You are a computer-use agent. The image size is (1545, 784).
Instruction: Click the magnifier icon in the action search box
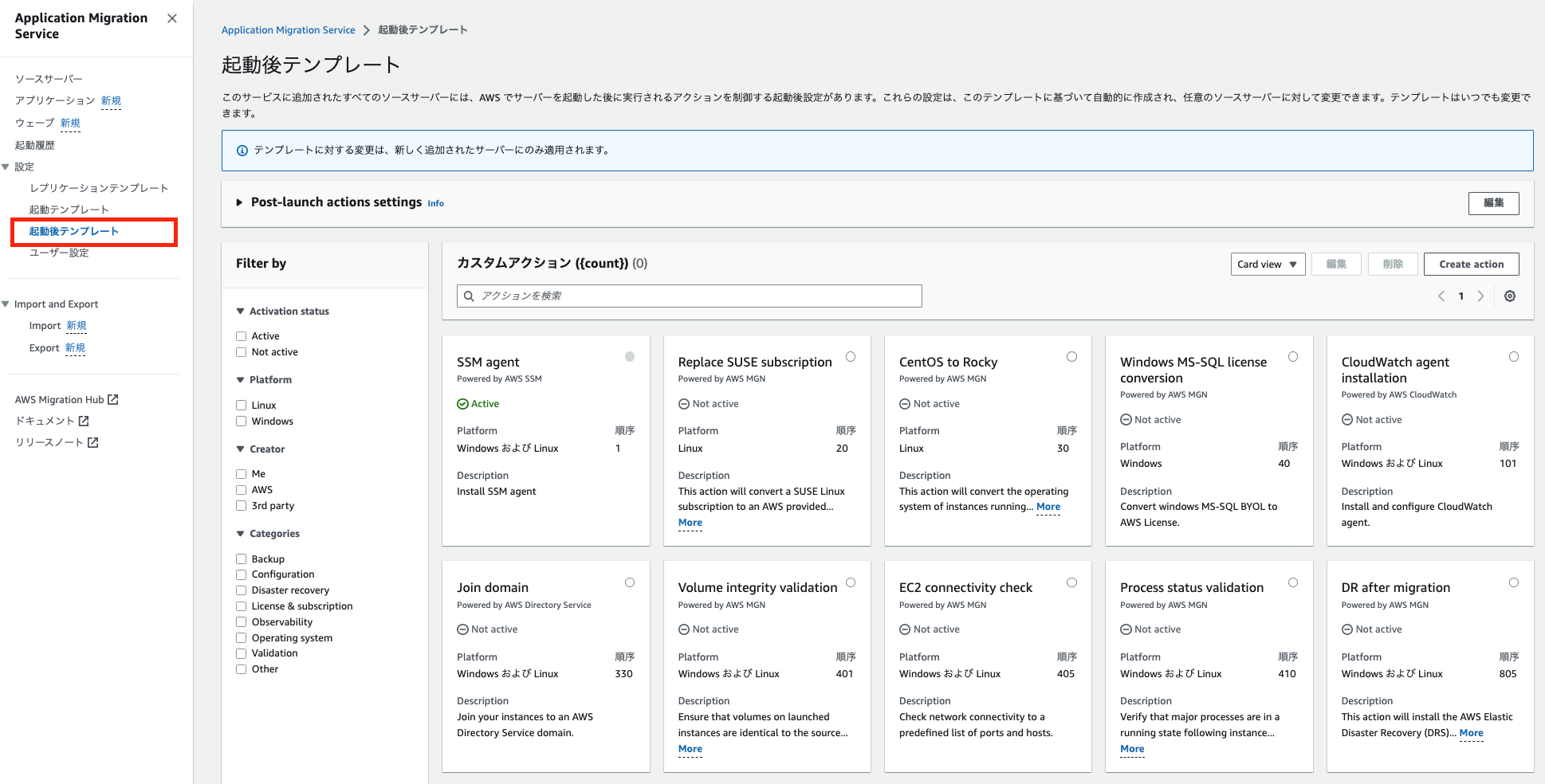(469, 296)
